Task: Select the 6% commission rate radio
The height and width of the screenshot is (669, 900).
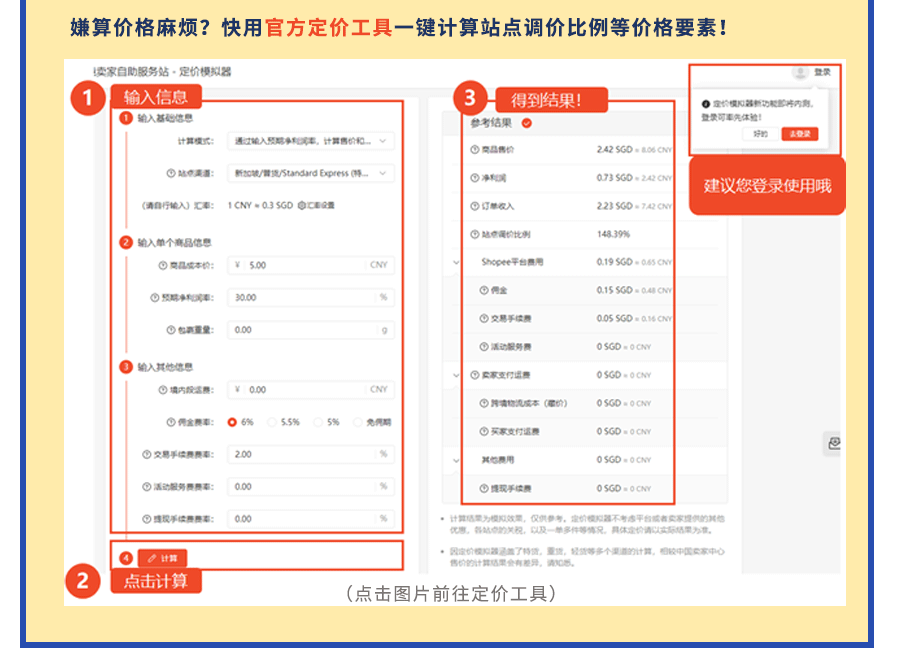Action: coord(233,422)
